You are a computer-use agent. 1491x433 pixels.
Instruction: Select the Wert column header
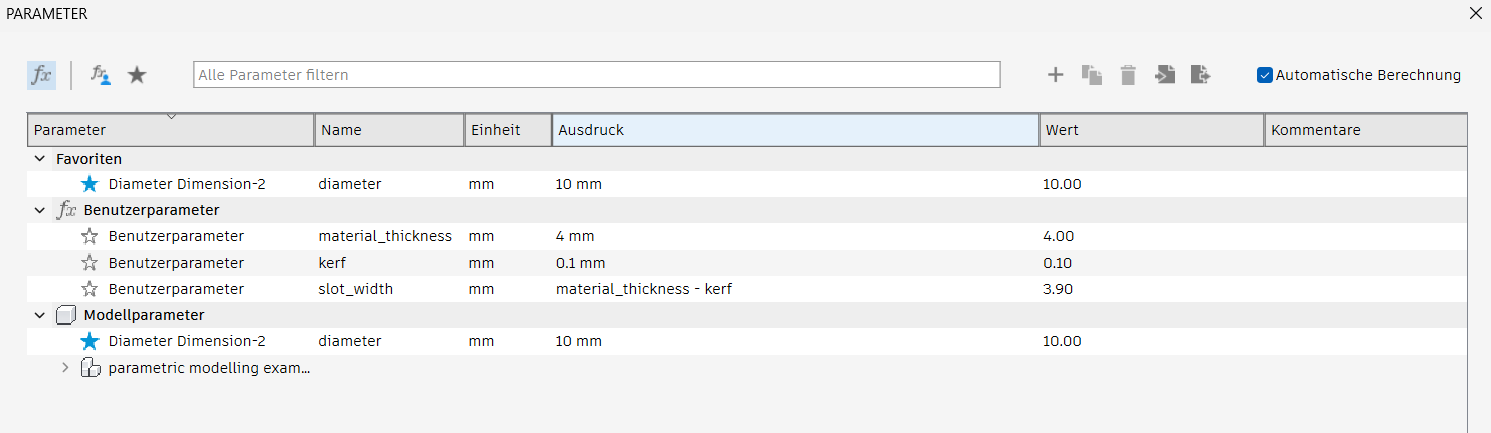coord(1152,130)
